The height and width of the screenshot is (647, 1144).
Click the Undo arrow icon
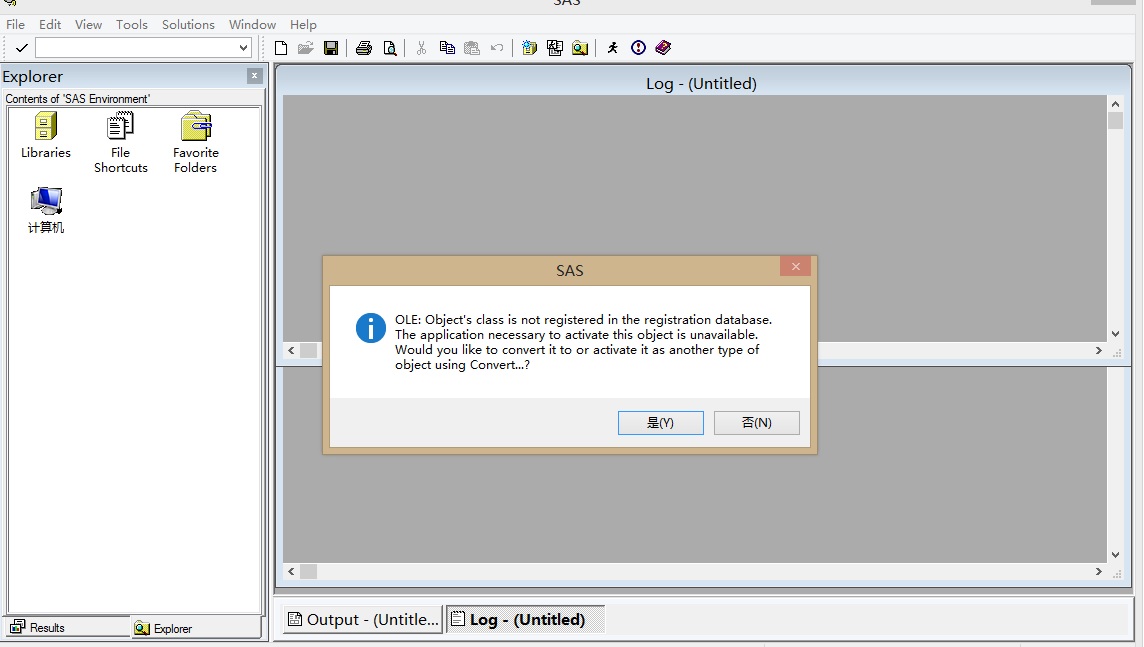(497, 48)
